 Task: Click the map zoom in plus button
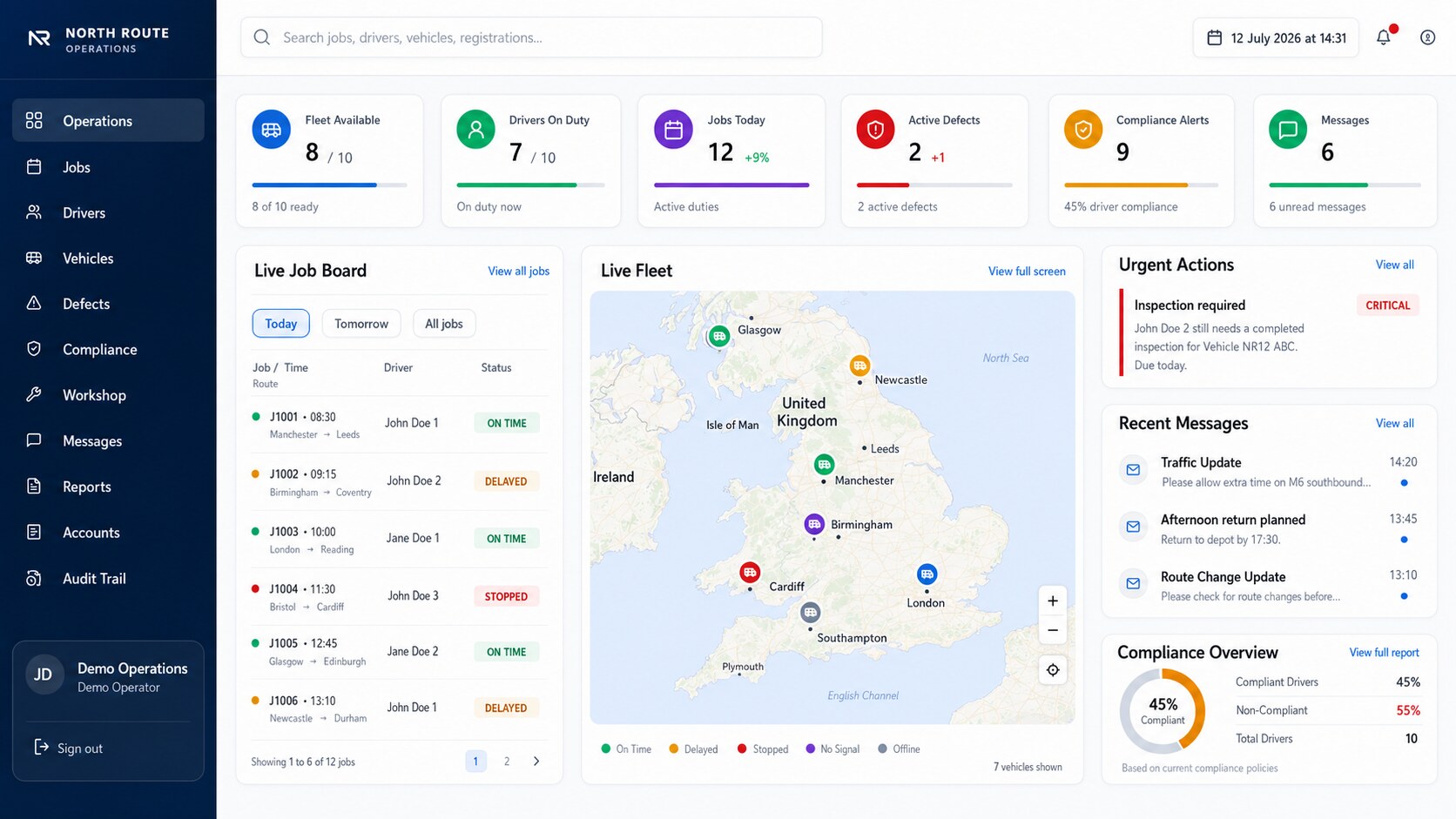click(1052, 601)
